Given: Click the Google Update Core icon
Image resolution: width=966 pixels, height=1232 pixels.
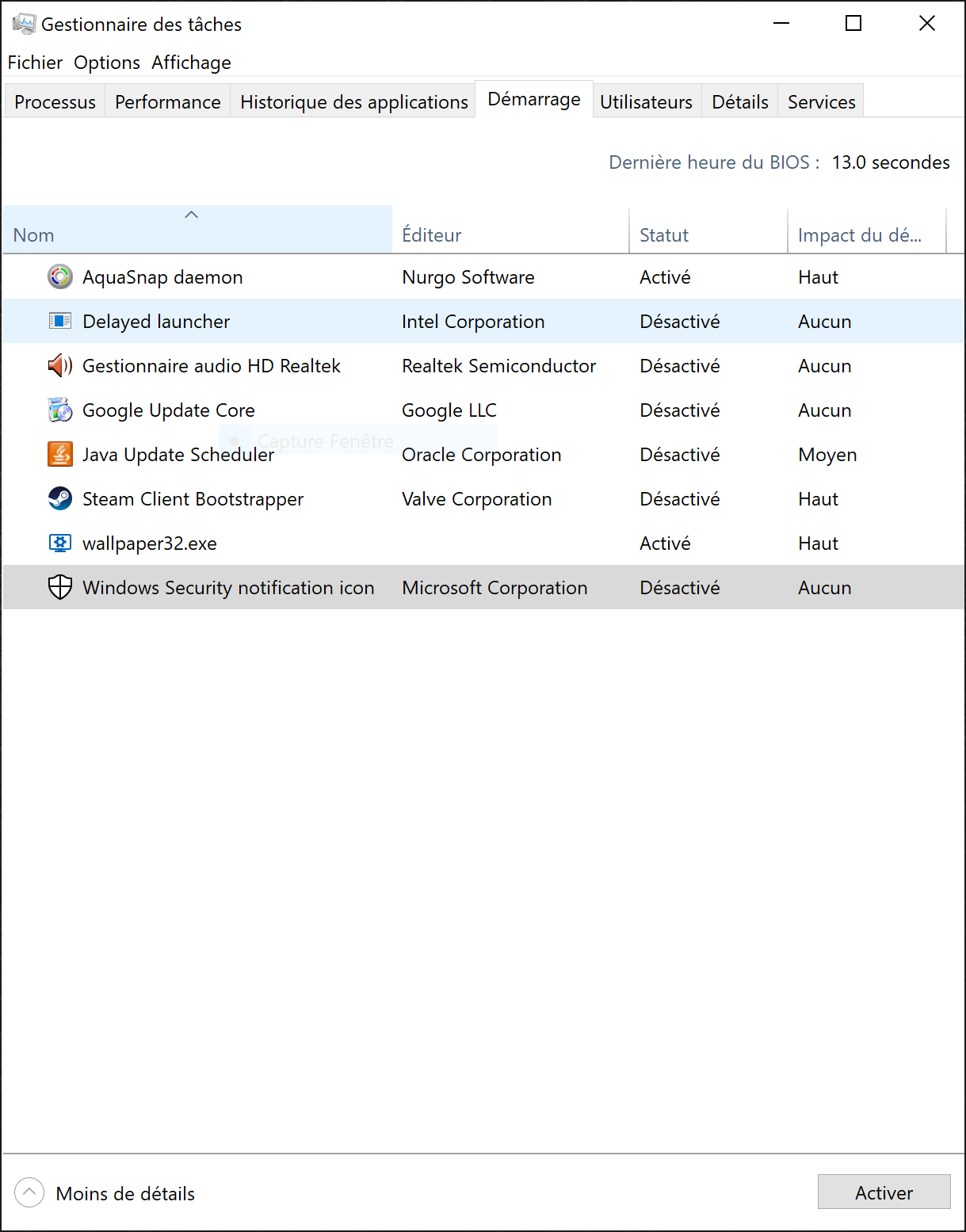Looking at the screenshot, I should 60,410.
